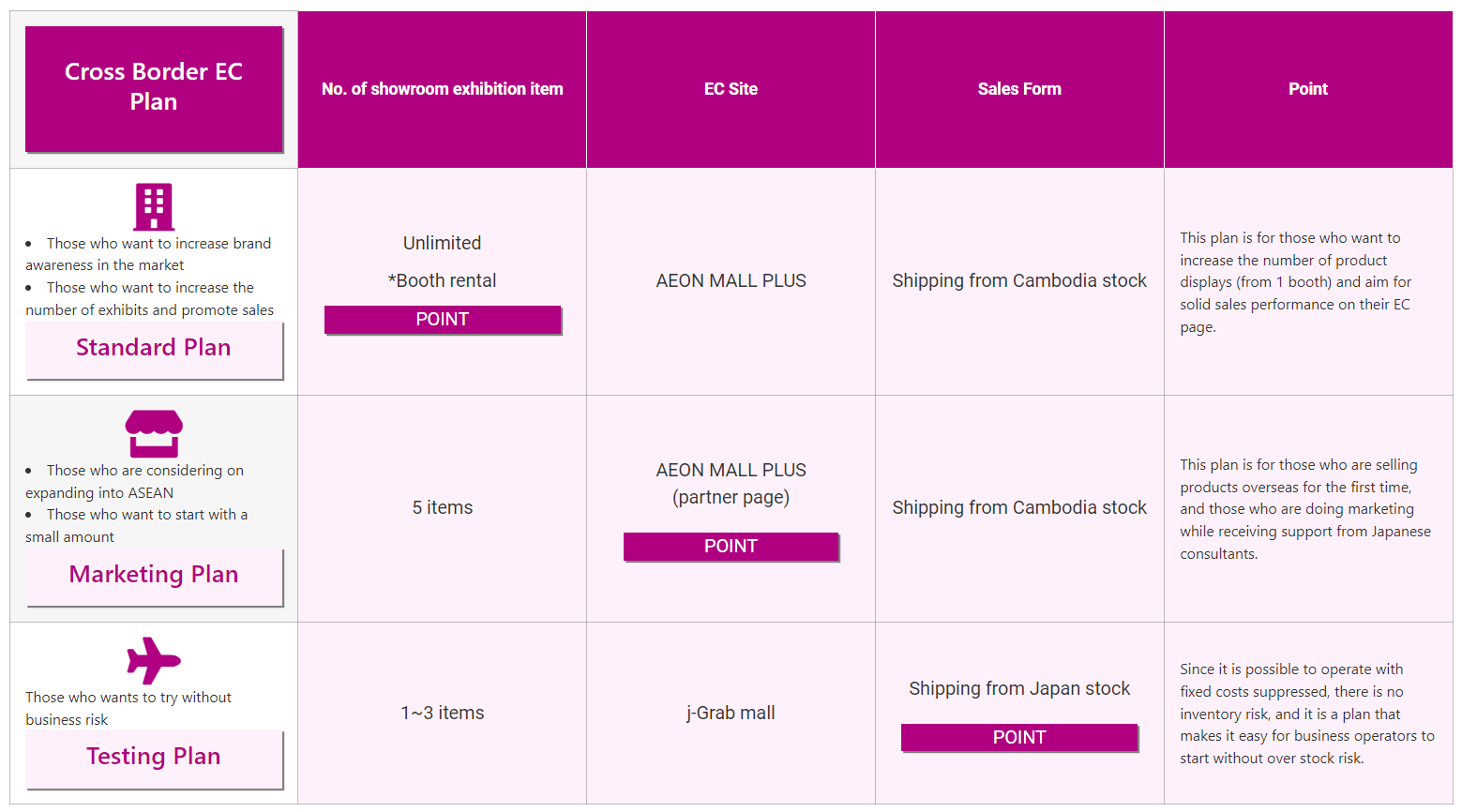This screenshot has width=1462, height=812.
Task: Click the Sales Form column header
Action: [x=1019, y=89]
